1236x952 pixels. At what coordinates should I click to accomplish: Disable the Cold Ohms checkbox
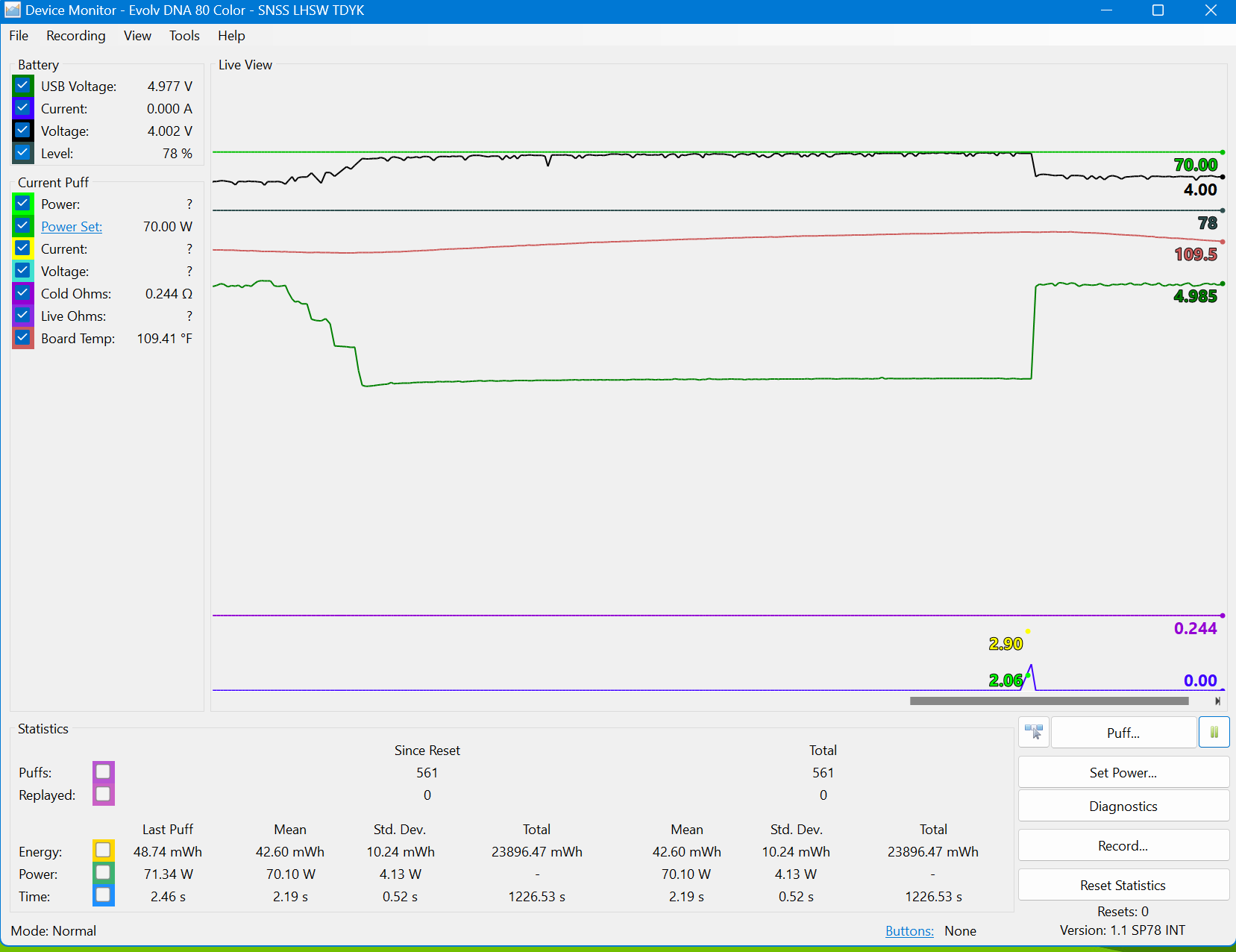tap(23, 293)
